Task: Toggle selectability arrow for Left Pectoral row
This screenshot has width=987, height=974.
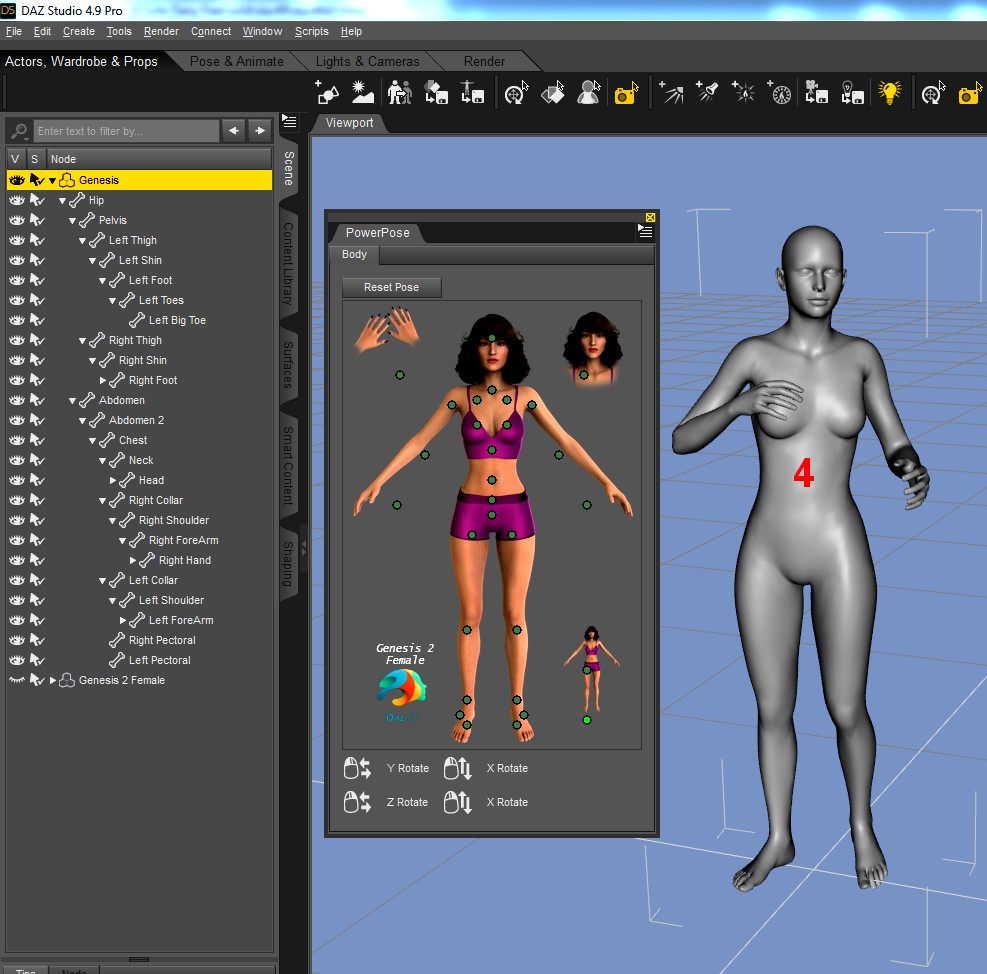Action: [x=37, y=660]
